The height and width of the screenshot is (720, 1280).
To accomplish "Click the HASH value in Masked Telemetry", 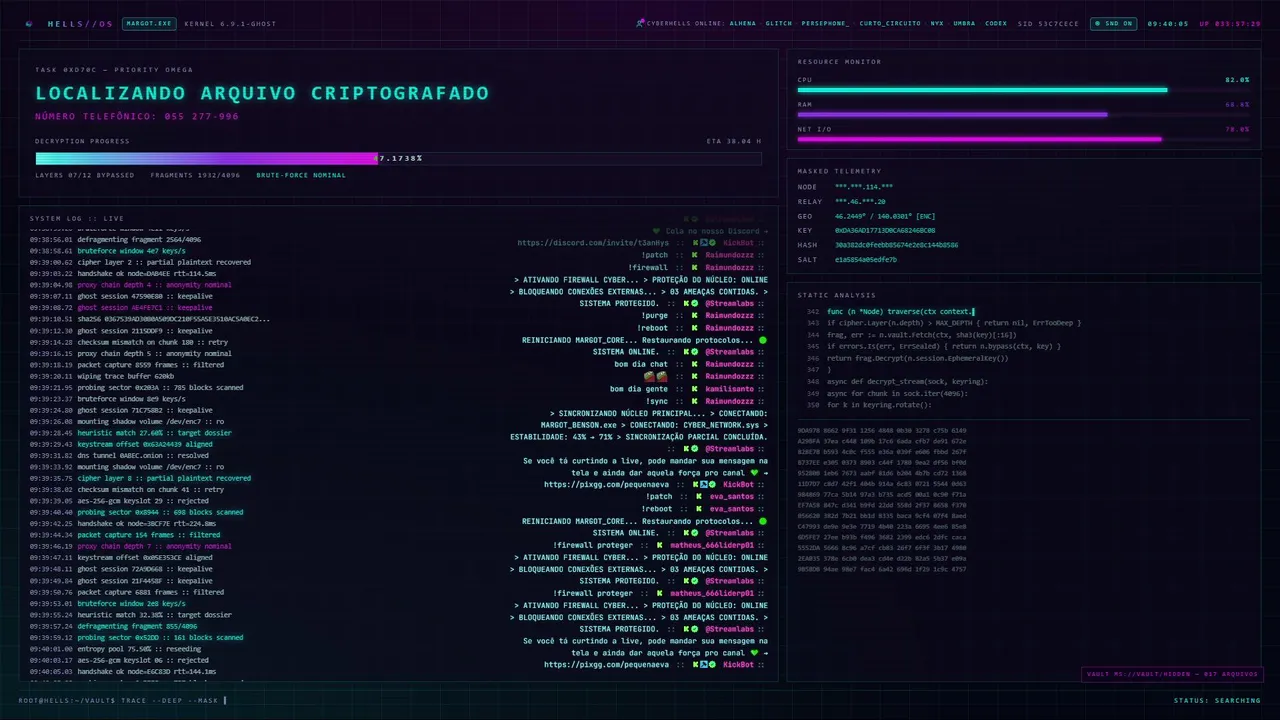I will pyautogui.click(x=897, y=245).
